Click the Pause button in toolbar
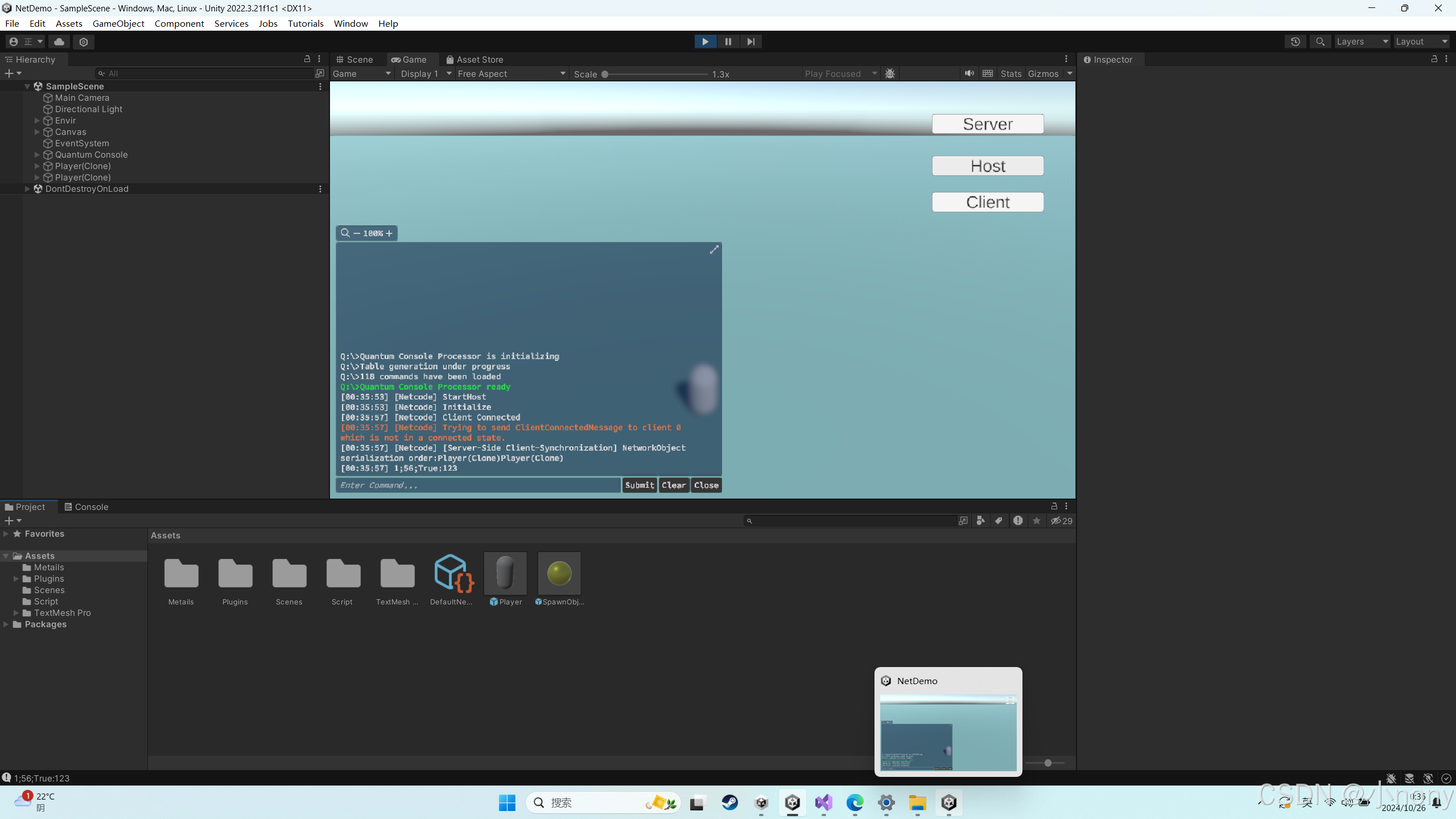Viewport: 1456px width, 819px height. click(727, 42)
